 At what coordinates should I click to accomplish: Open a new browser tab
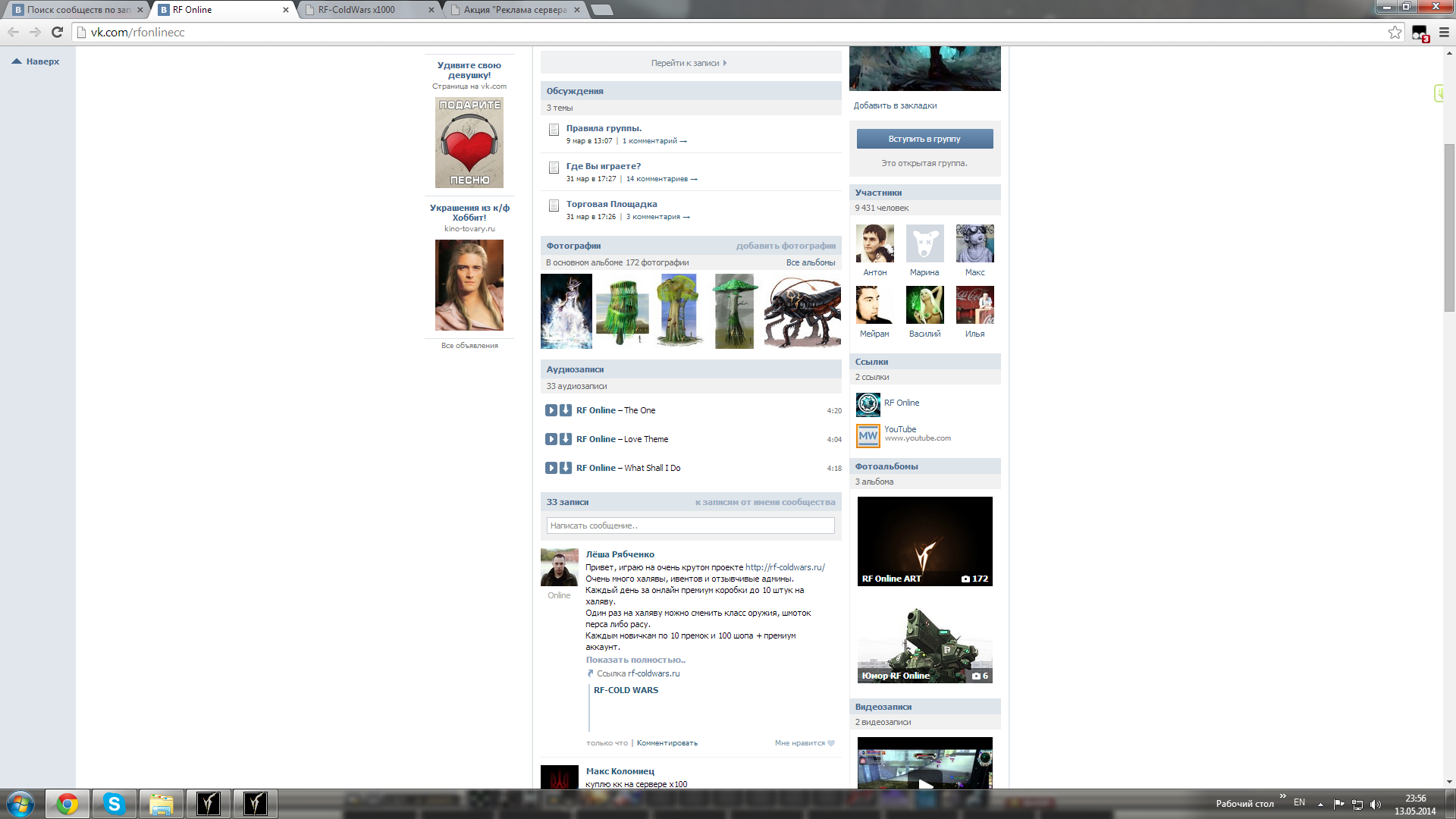(601, 10)
